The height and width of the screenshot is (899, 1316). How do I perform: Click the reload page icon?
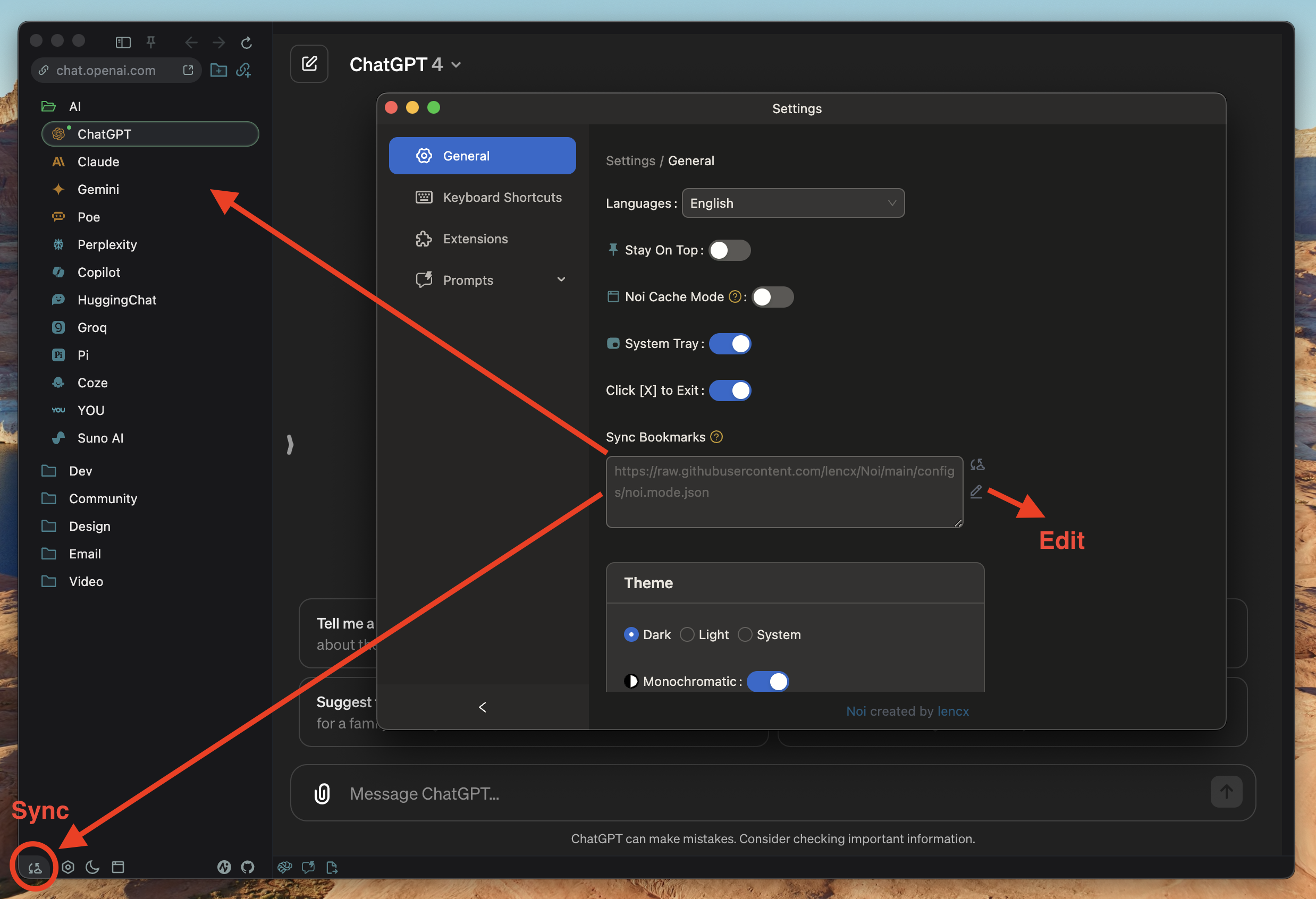246,43
